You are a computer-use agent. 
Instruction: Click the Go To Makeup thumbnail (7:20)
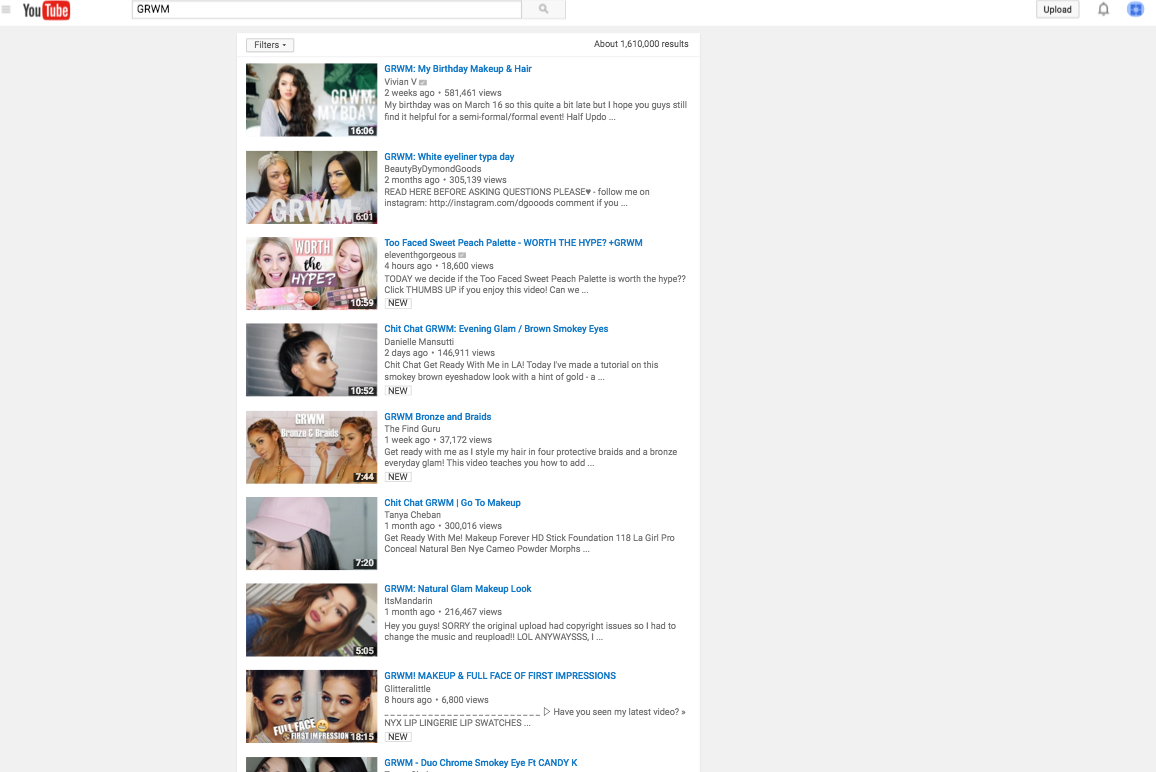click(311, 533)
